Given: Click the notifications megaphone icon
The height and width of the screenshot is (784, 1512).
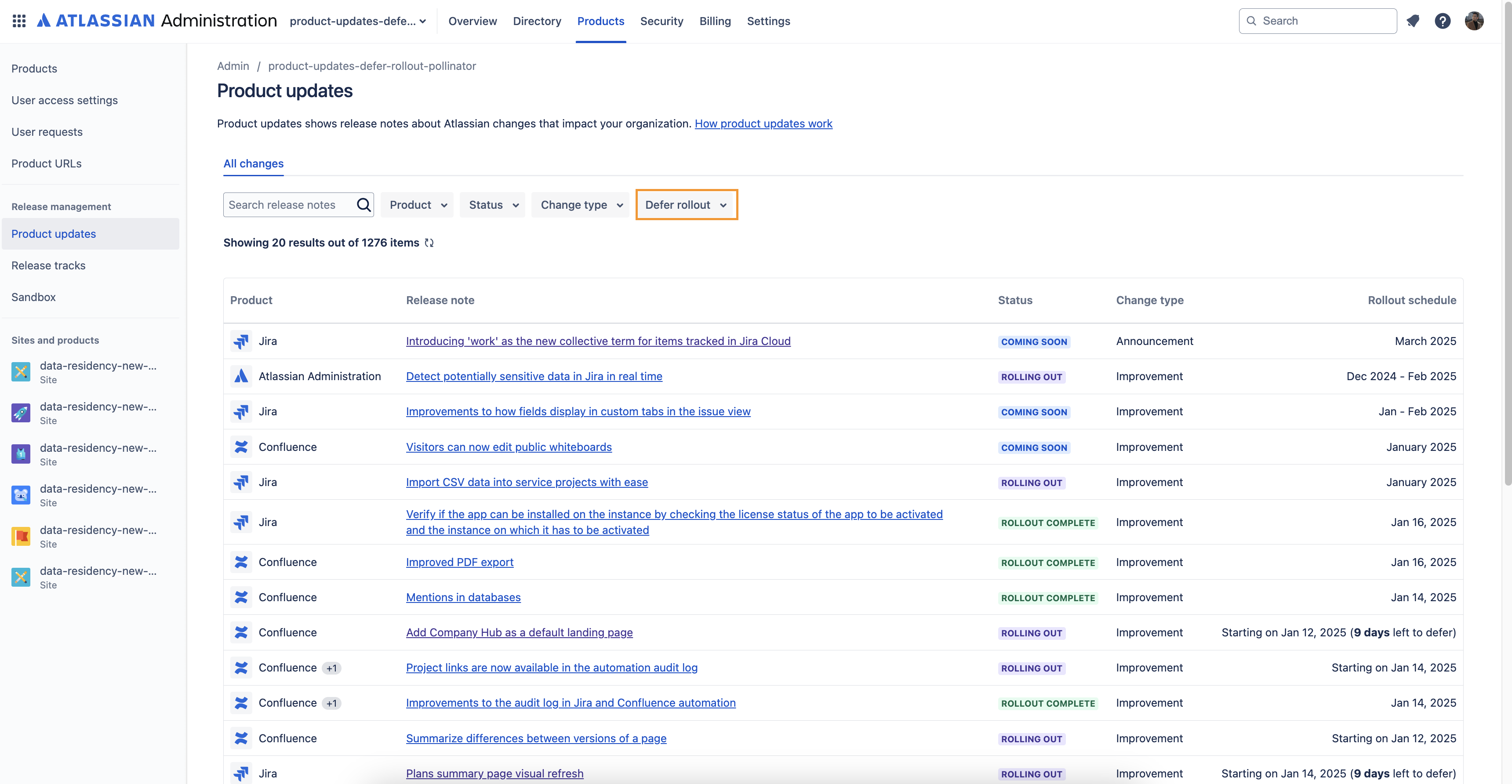Looking at the screenshot, I should pos(1413,21).
